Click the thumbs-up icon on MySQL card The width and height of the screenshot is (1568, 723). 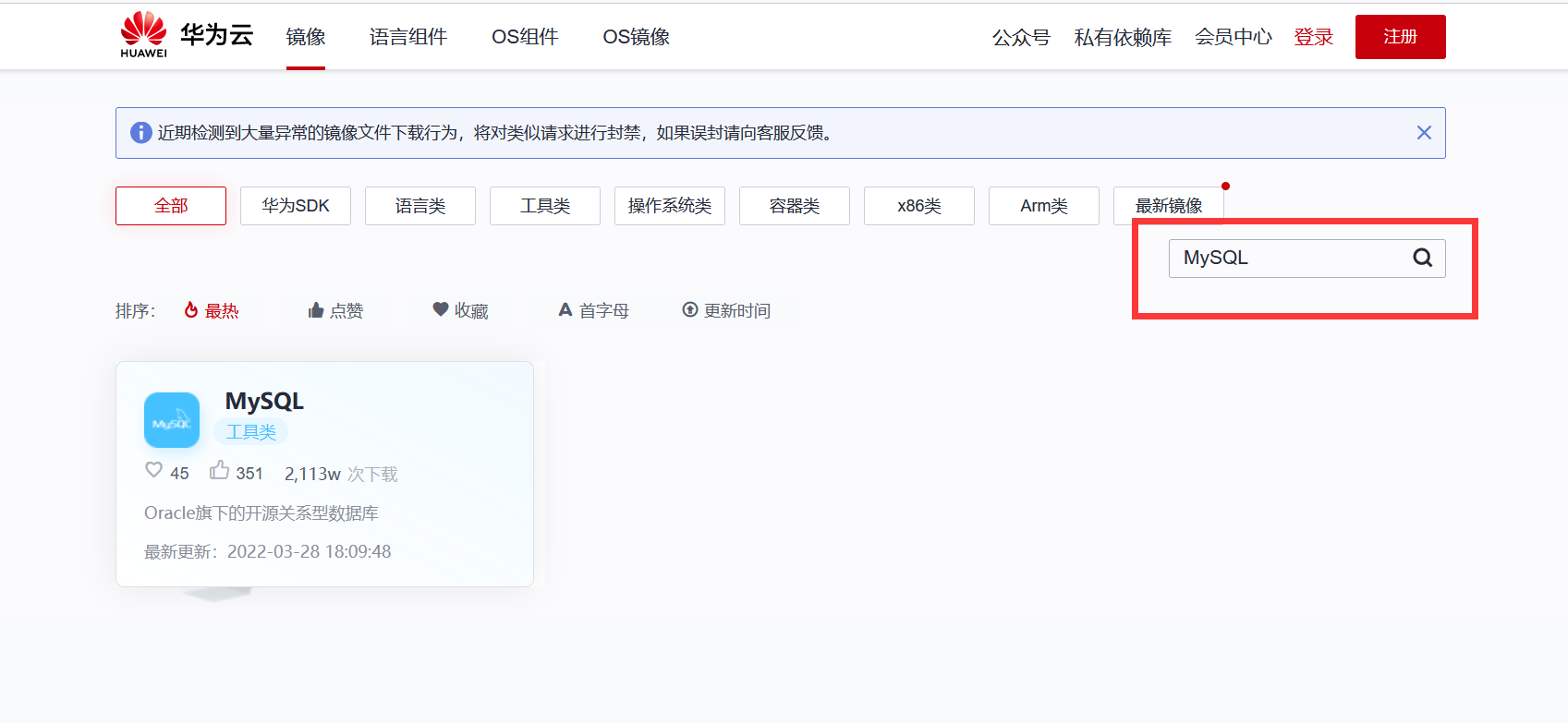[219, 470]
